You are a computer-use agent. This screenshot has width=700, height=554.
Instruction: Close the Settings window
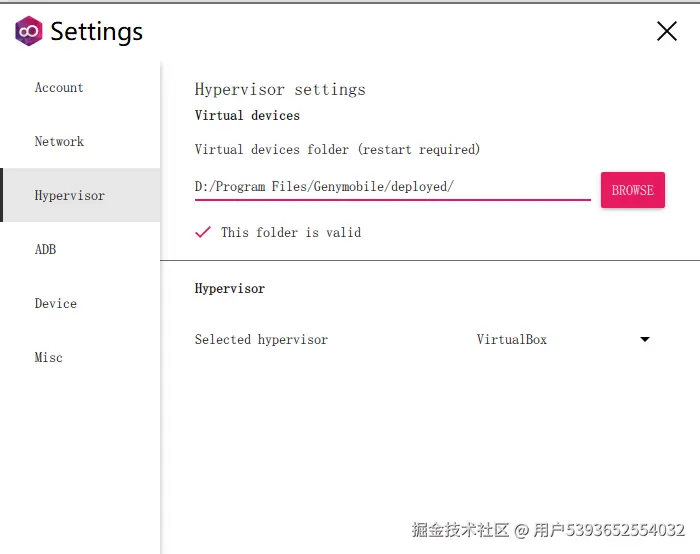(667, 31)
